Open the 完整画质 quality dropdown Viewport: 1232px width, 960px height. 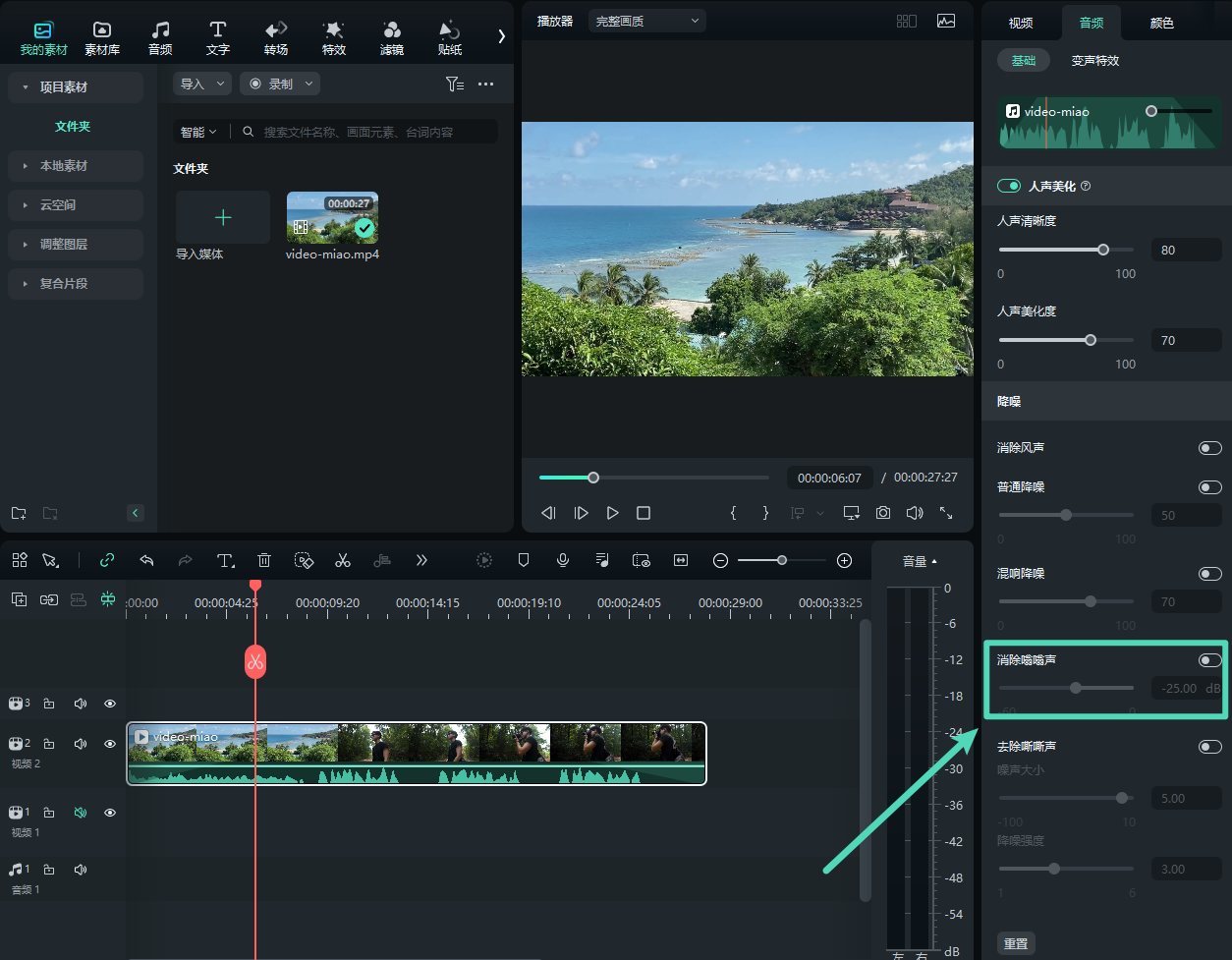pyautogui.click(x=646, y=21)
